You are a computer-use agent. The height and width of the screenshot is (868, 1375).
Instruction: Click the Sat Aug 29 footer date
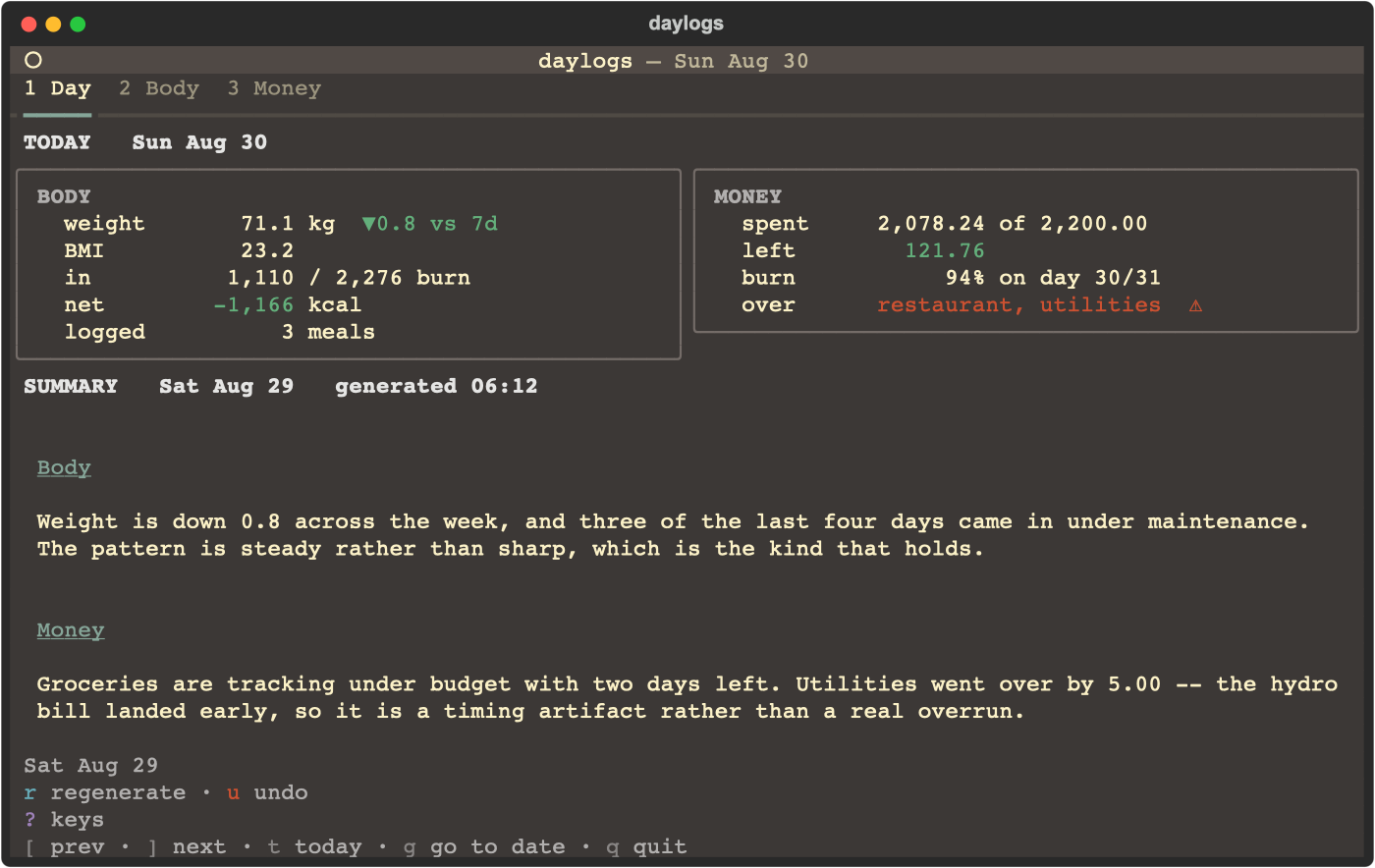pyautogui.click(x=91, y=766)
